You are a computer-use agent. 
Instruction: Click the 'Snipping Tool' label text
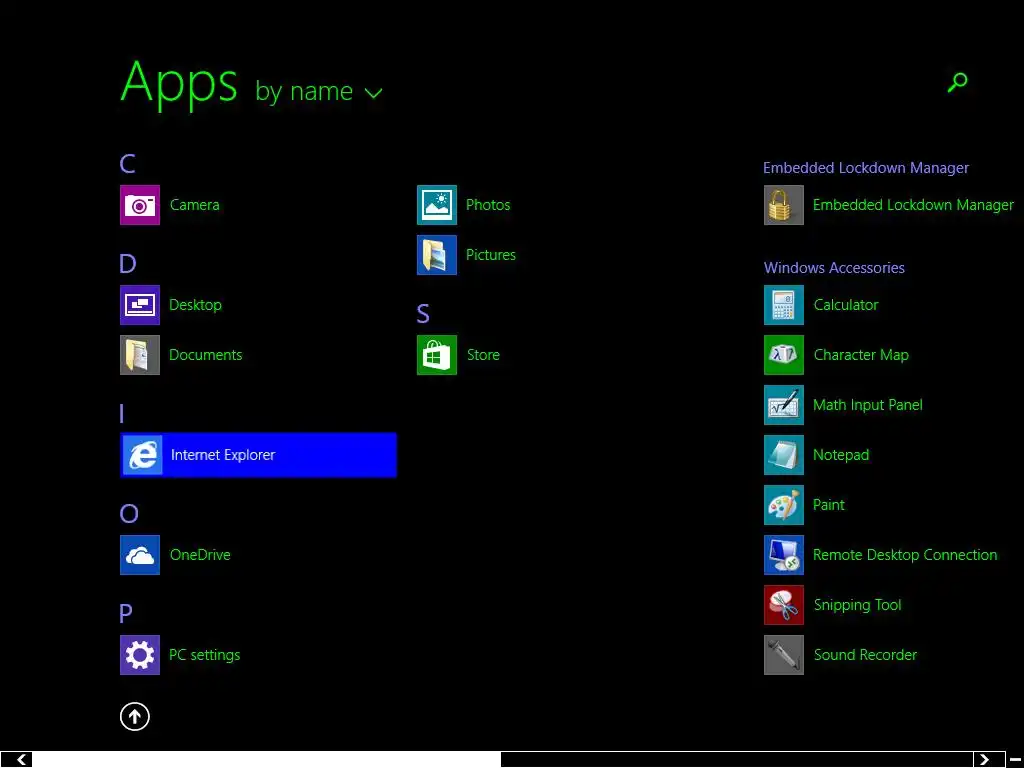coord(857,605)
